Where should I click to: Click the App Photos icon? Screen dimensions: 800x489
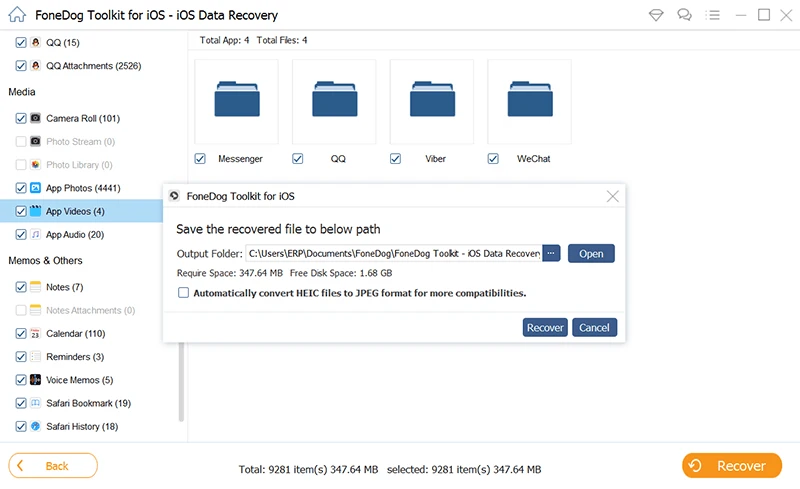point(35,188)
